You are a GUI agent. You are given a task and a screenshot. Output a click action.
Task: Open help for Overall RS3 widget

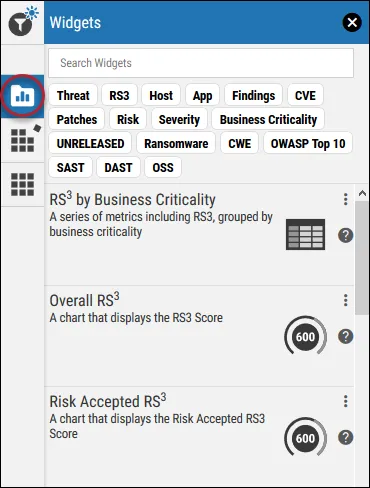(x=346, y=336)
